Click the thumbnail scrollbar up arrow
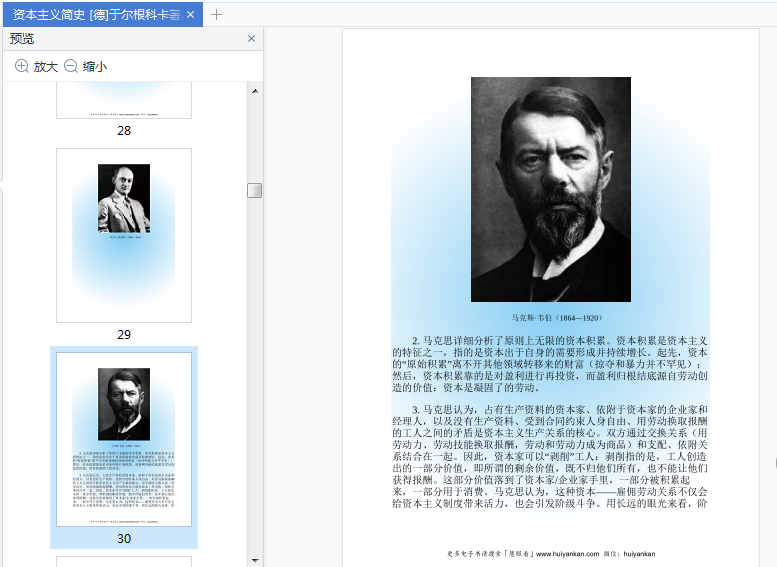 [255, 91]
